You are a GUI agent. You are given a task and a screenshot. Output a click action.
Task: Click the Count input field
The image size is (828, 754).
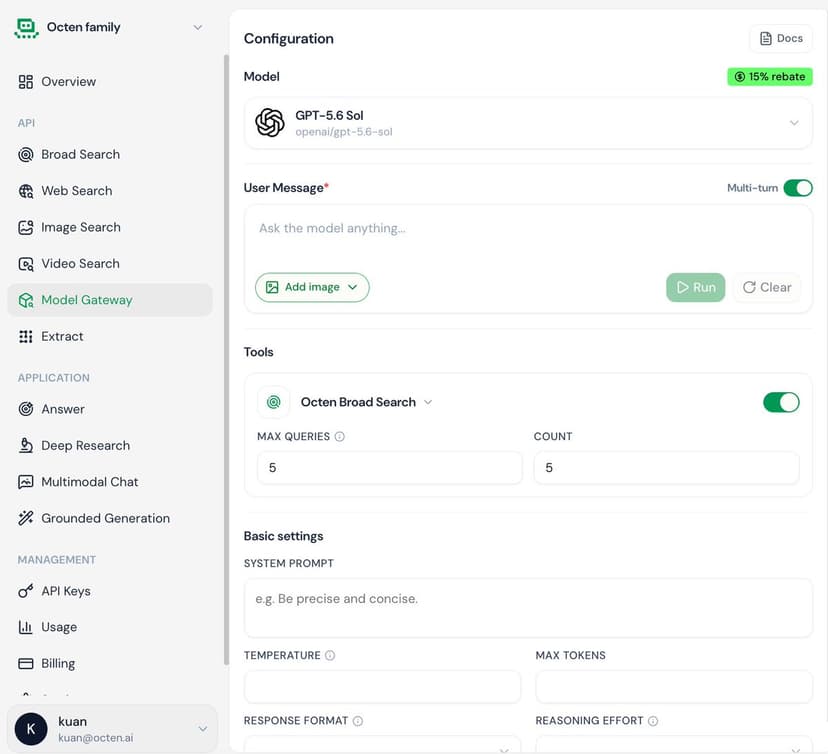[x=666, y=468]
